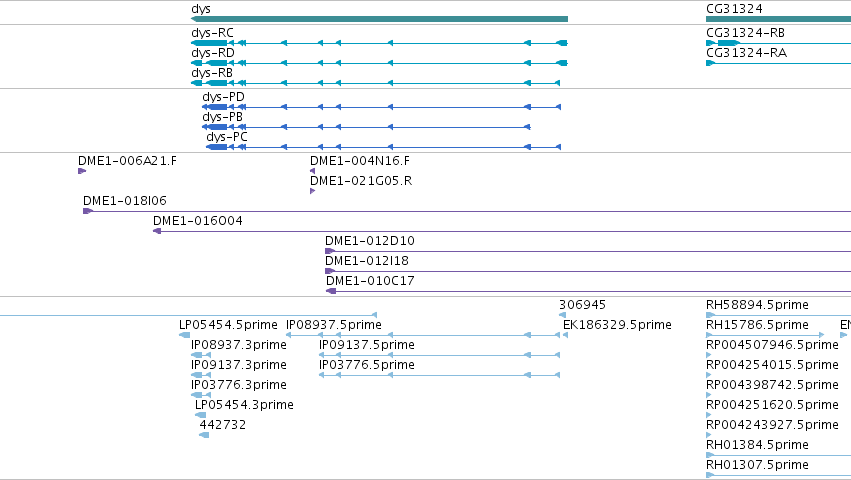Click the DME1-018I06 clone label
Image resolution: width=851 pixels, height=480 pixels.
125,201
